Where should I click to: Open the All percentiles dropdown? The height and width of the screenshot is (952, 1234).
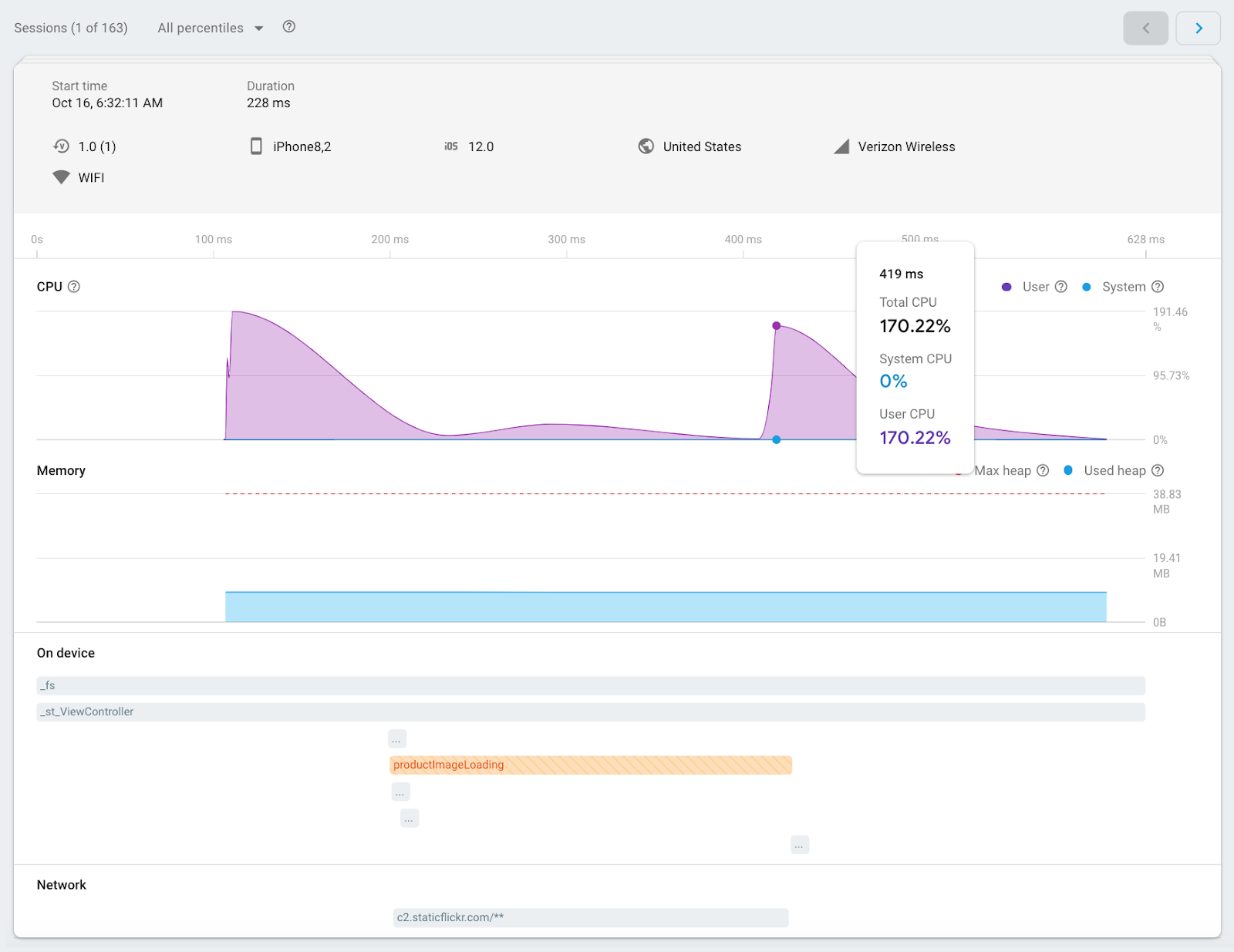click(210, 29)
